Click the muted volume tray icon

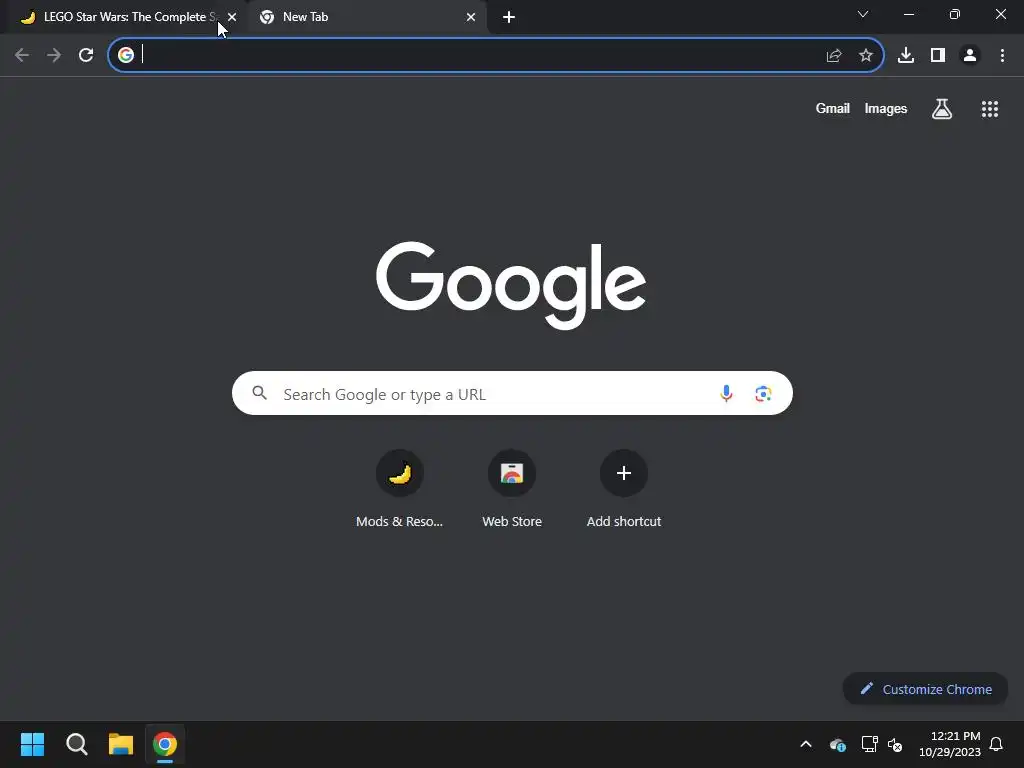pyautogui.click(x=895, y=744)
